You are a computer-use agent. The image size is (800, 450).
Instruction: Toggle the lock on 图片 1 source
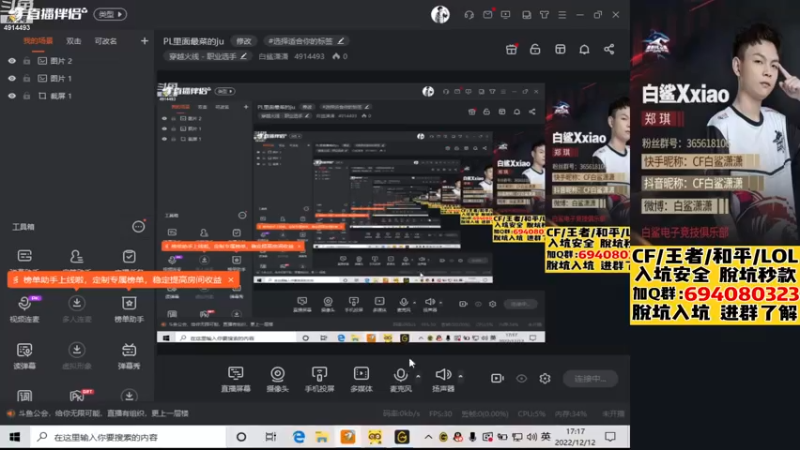27,79
